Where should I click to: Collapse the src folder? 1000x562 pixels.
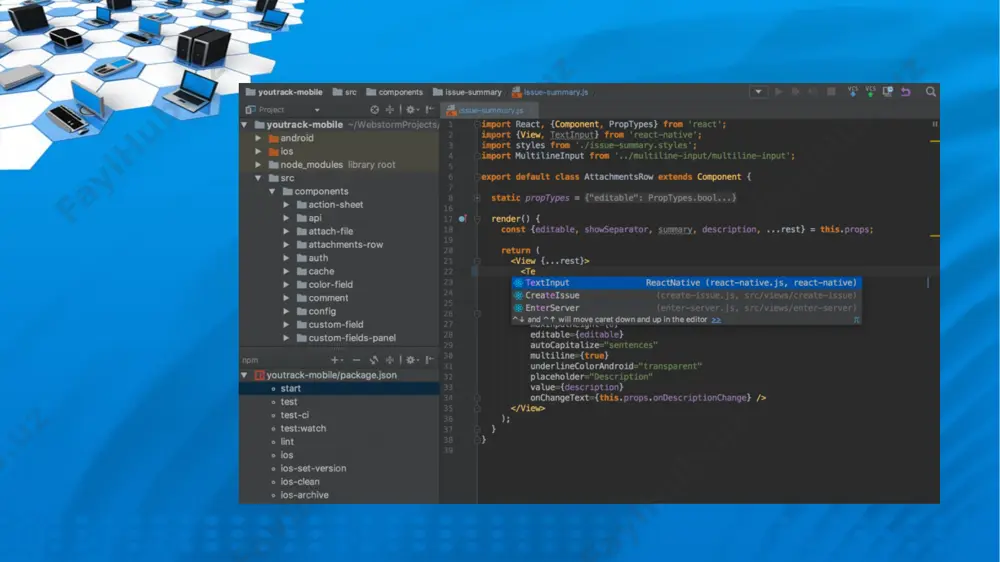(x=258, y=178)
